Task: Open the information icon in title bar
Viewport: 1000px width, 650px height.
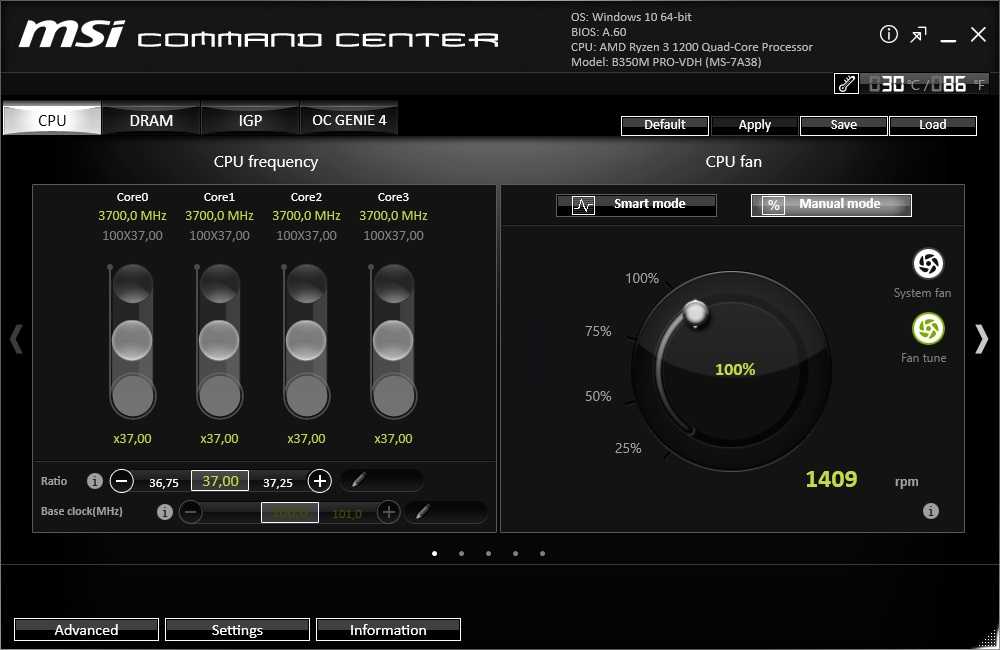Action: click(x=888, y=35)
